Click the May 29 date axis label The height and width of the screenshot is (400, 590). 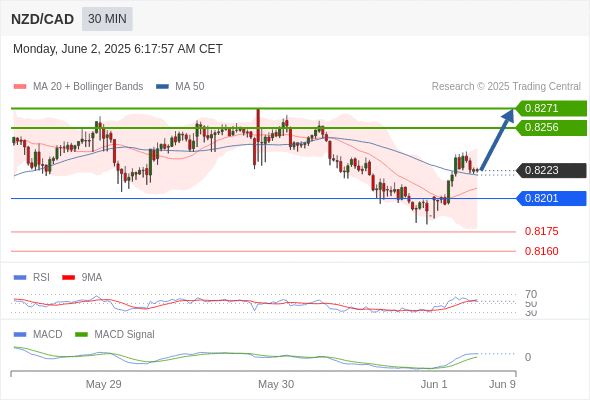pyautogui.click(x=103, y=384)
